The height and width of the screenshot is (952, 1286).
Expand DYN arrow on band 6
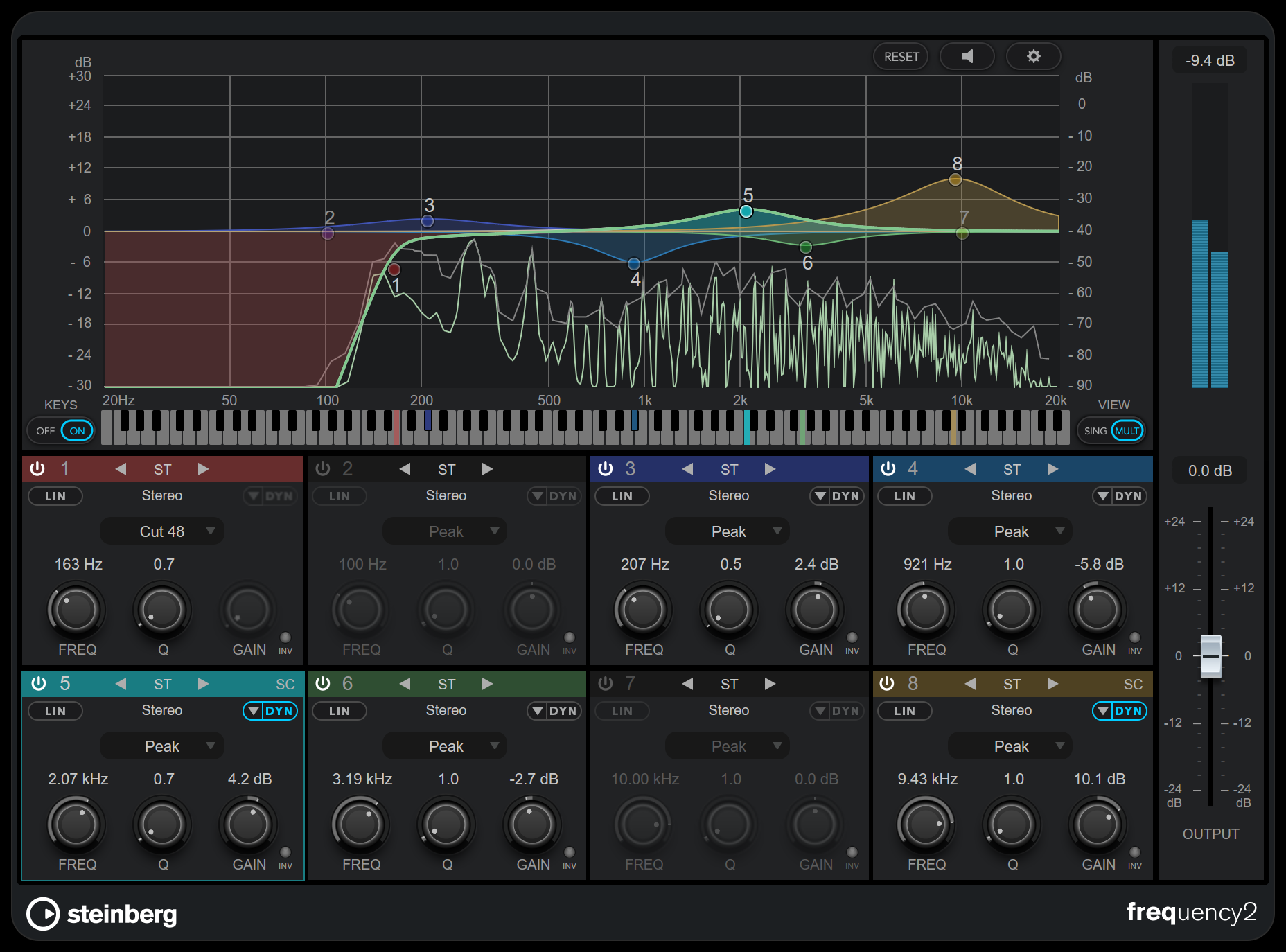coord(538,711)
